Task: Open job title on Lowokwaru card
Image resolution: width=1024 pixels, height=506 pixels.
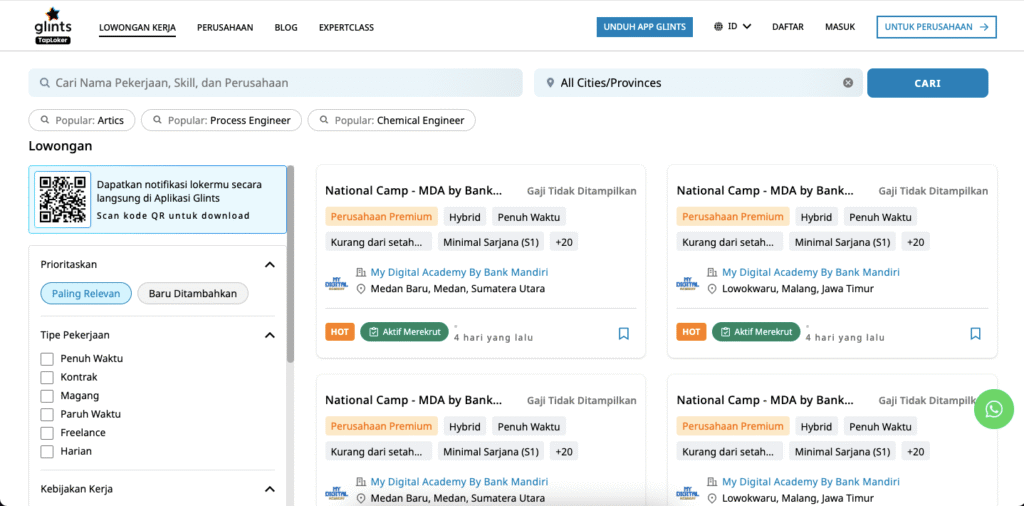Action: pyautogui.click(x=765, y=191)
